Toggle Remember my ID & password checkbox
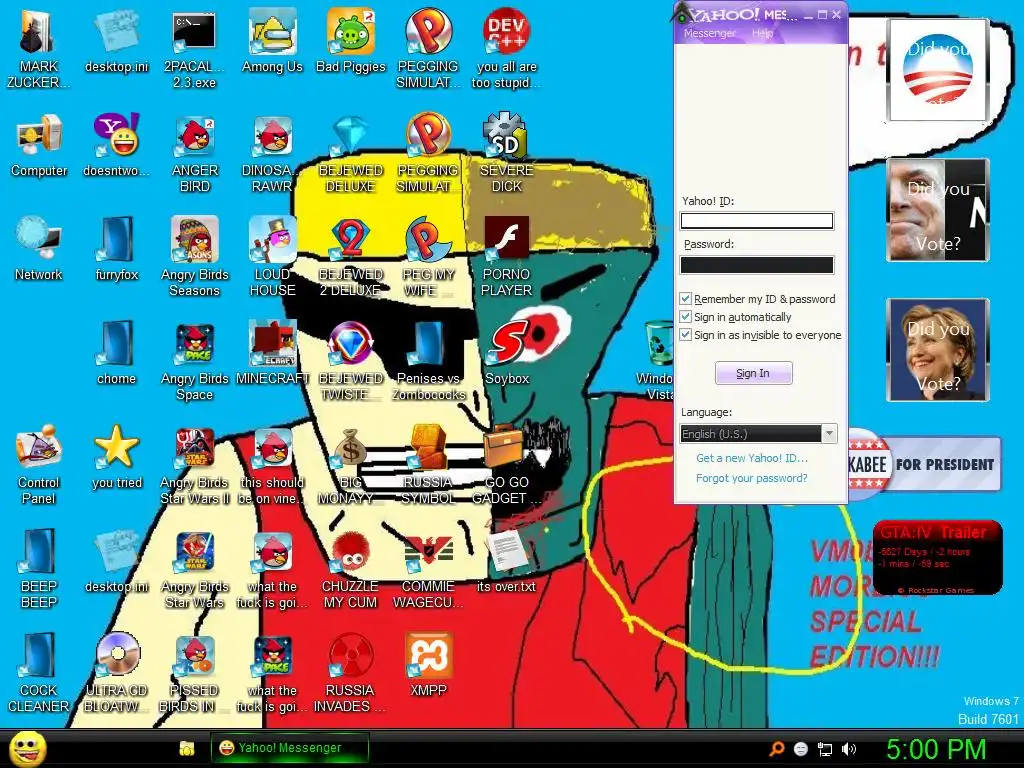 (x=685, y=298)
